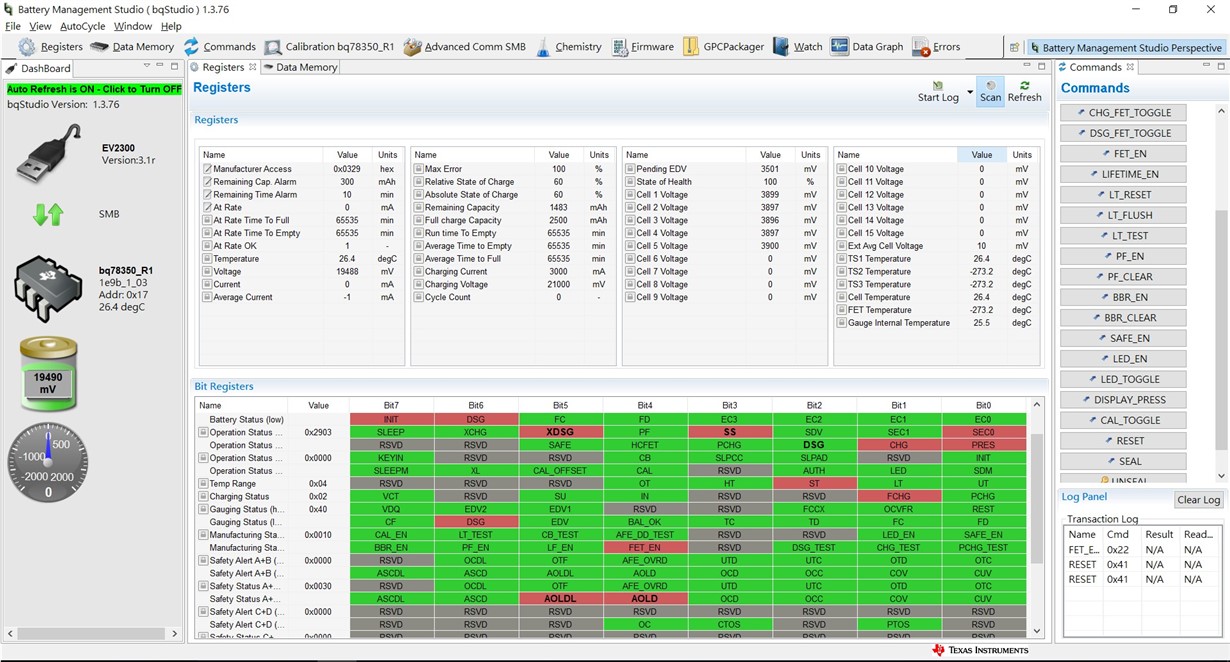This screenshot has width=1230, height=662.
Task: Open the Commands toolbar item
Action: tap(219, 47)
